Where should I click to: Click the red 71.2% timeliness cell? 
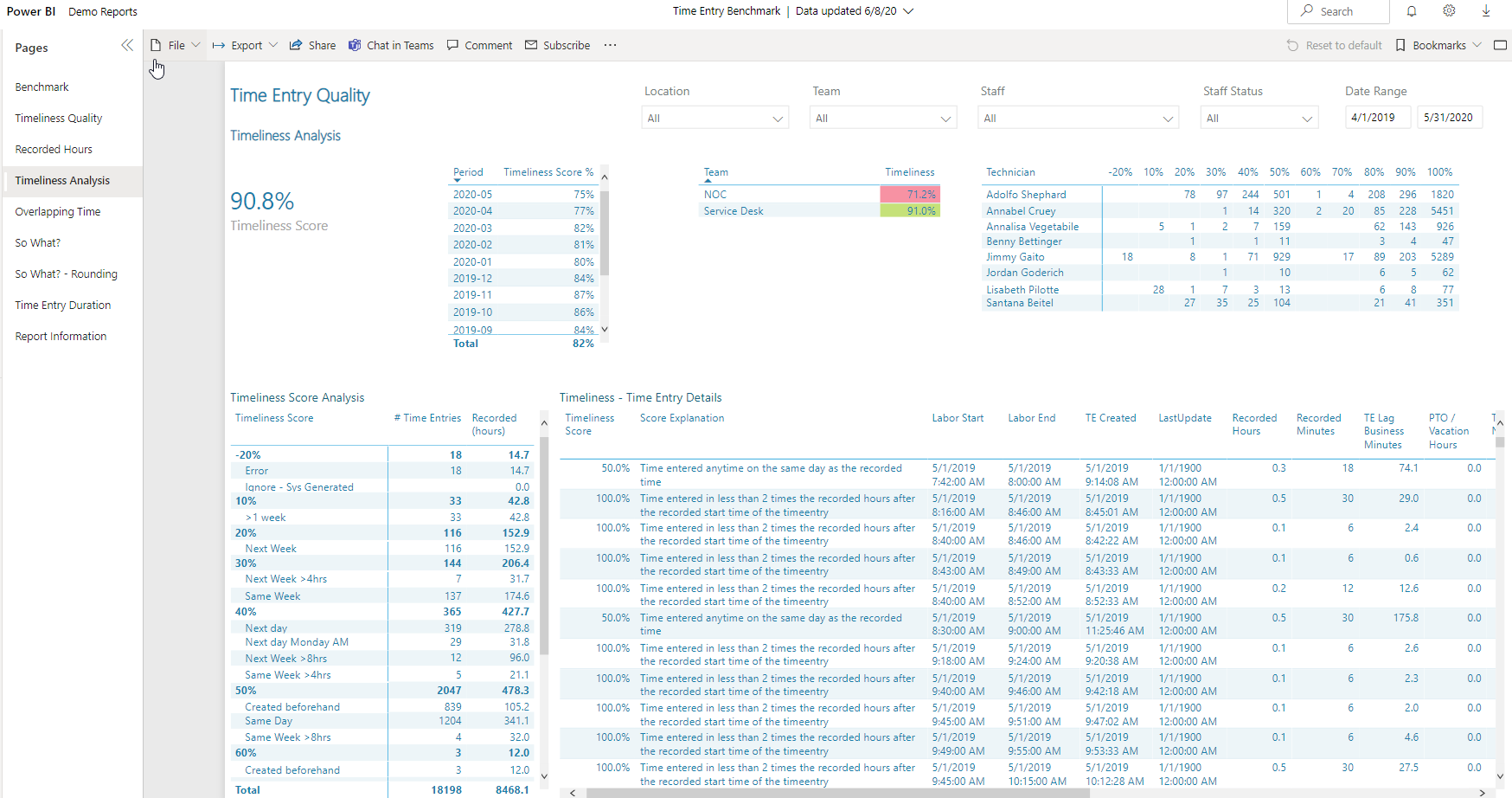point(910,195)
